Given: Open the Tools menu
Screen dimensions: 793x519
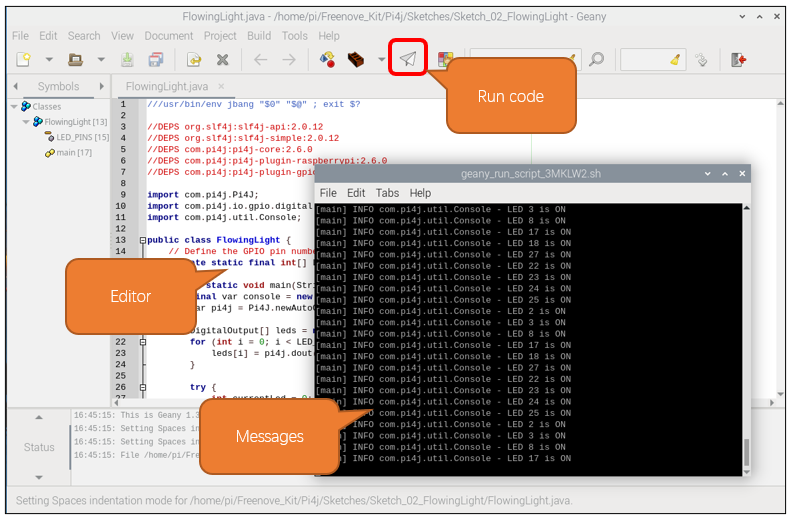Looking at the screenshot, I should click(294, 36).
